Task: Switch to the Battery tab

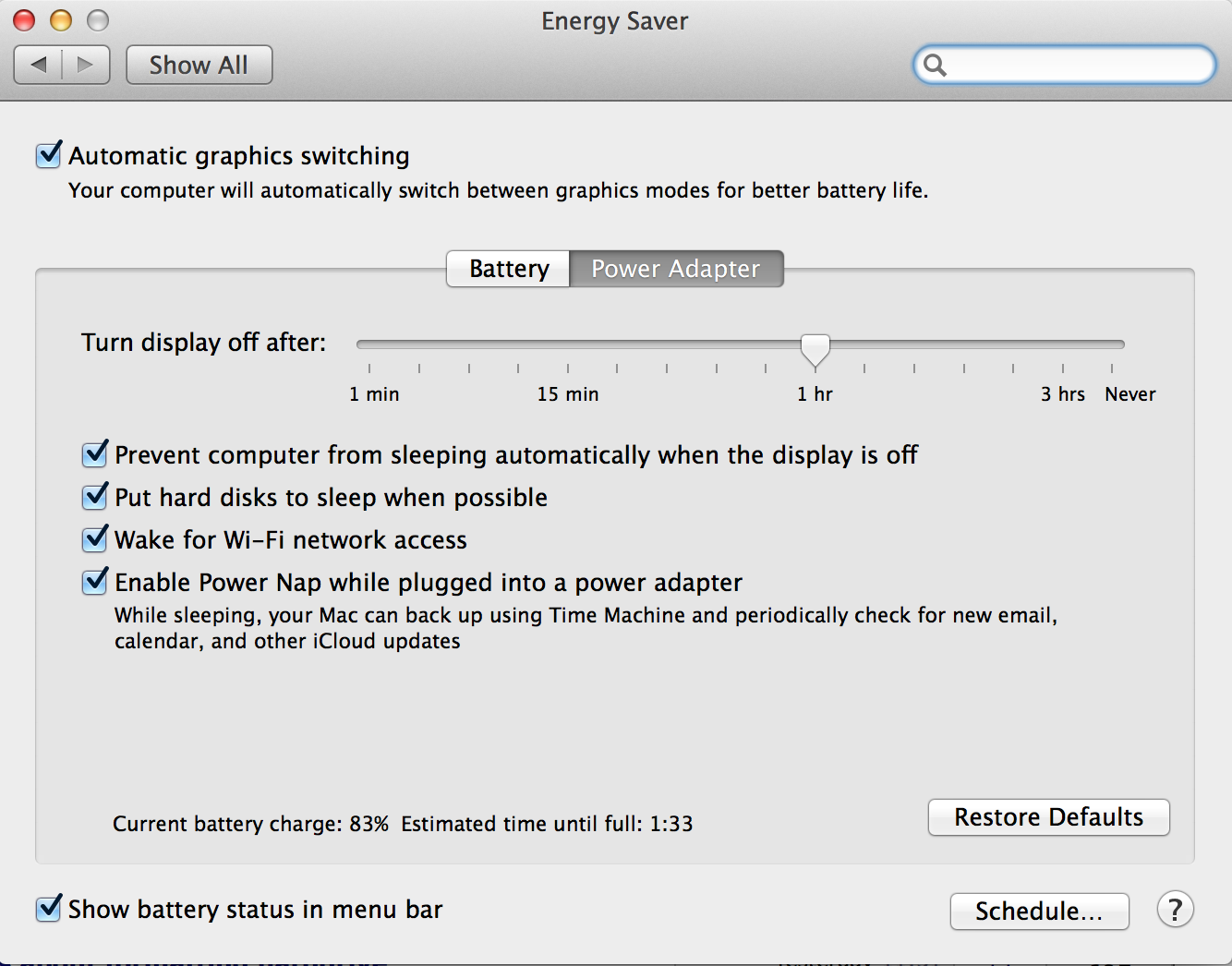Action: pyautogui.click(x=509, y=269)
